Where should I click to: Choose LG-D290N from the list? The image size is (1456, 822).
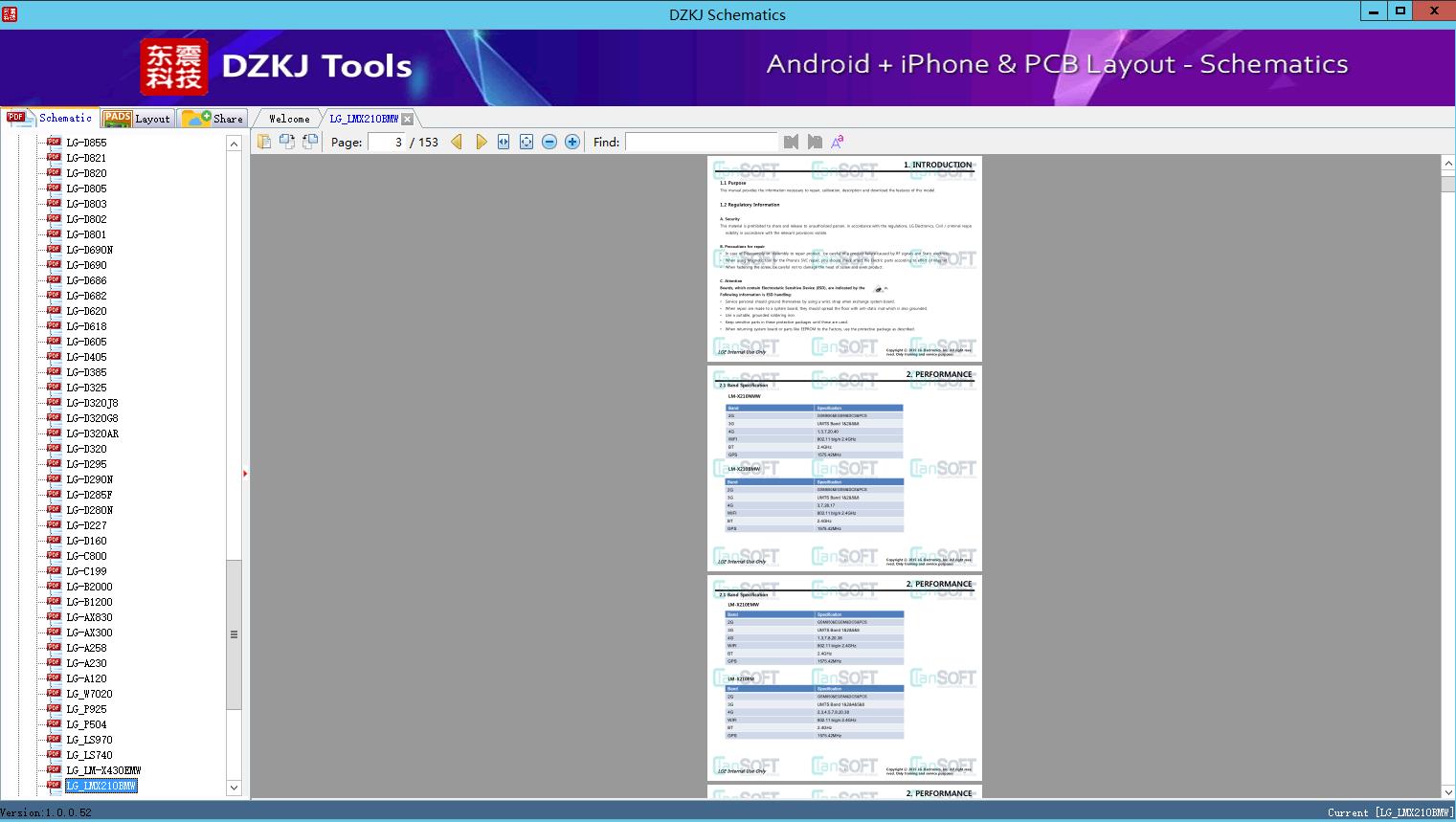89,479
